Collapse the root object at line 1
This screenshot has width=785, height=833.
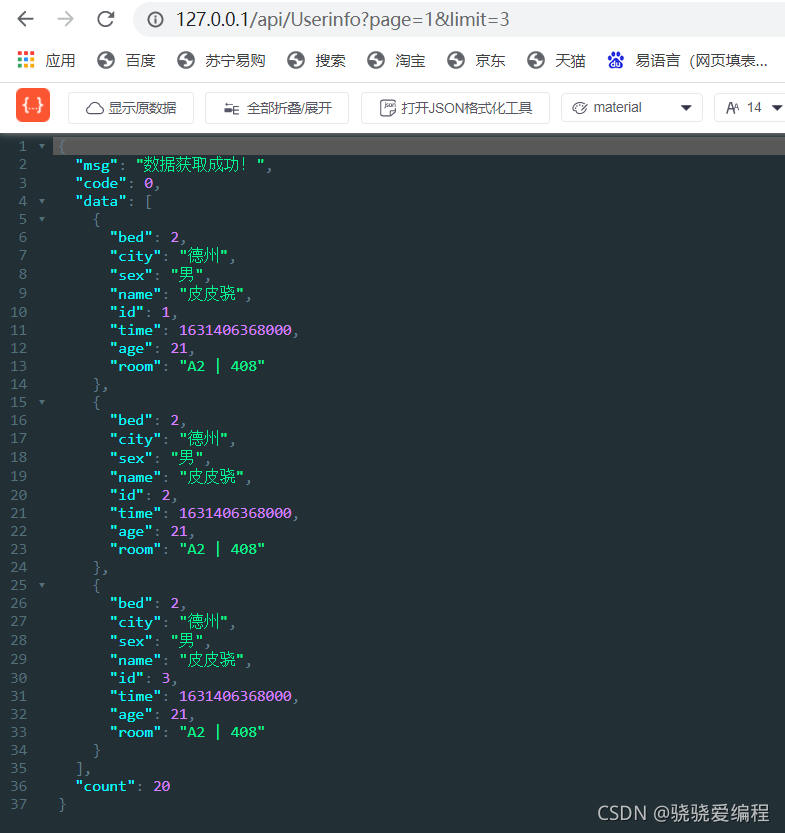click(42, 146)
